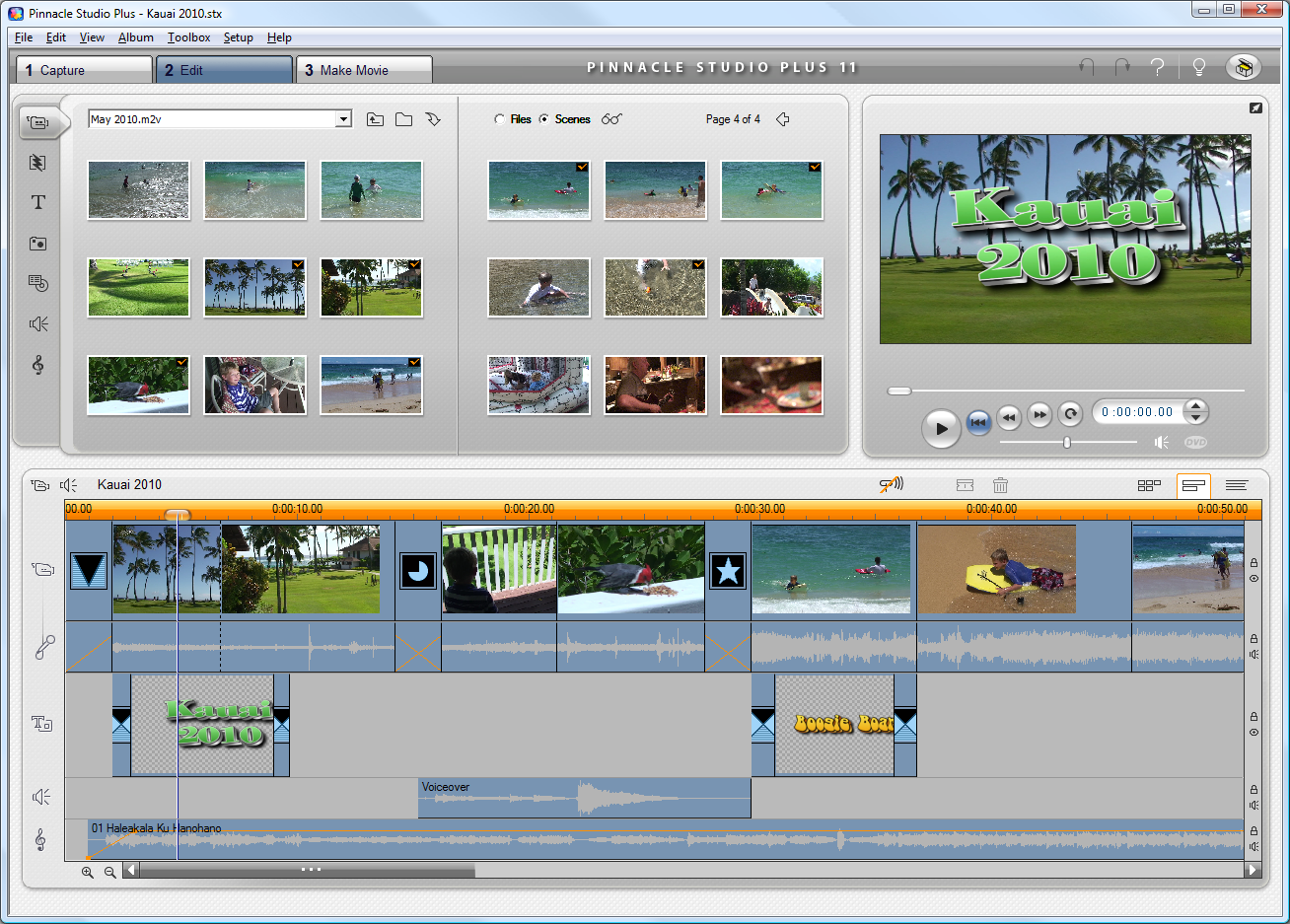Select the Voiceover audio clip
The width and height of the screenshot is (1290, 924).
[x=584, y=798]
